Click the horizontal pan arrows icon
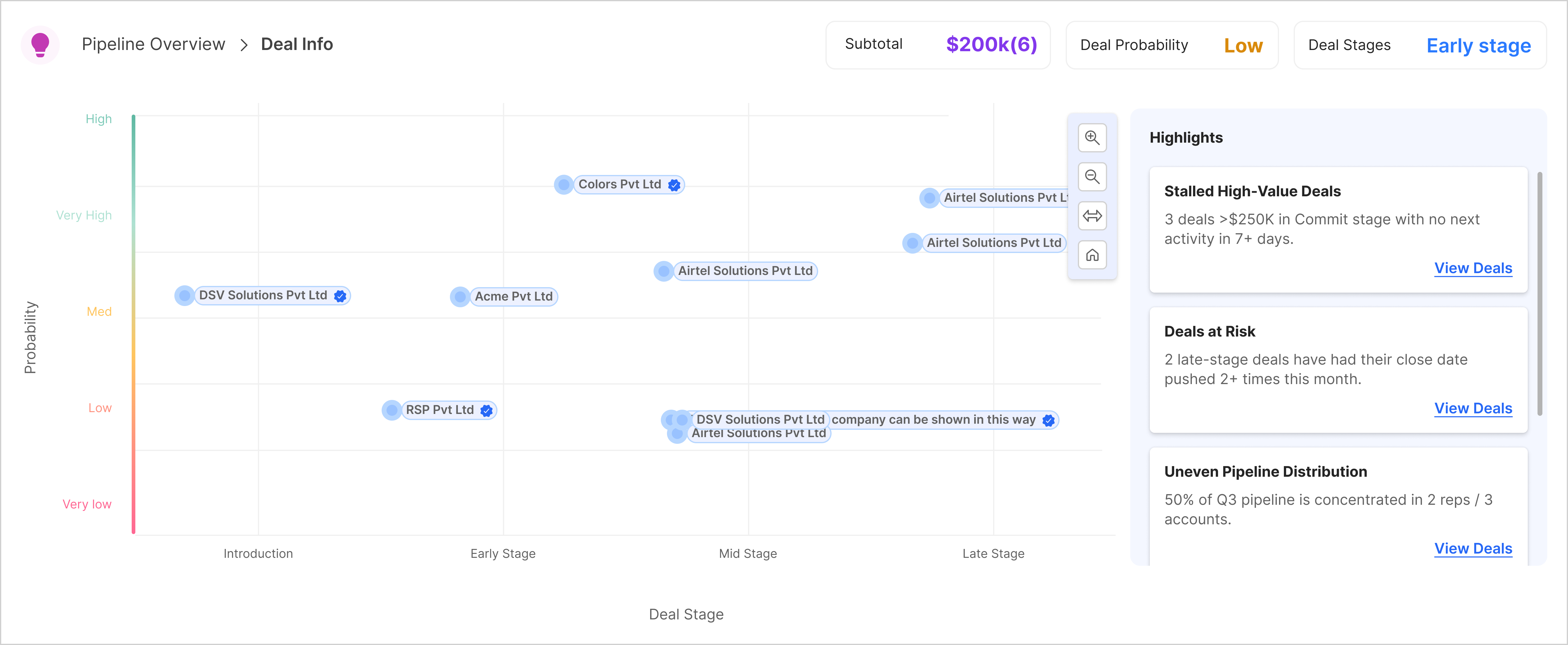The image size is (1568, 645). (x=1092, y=216)
